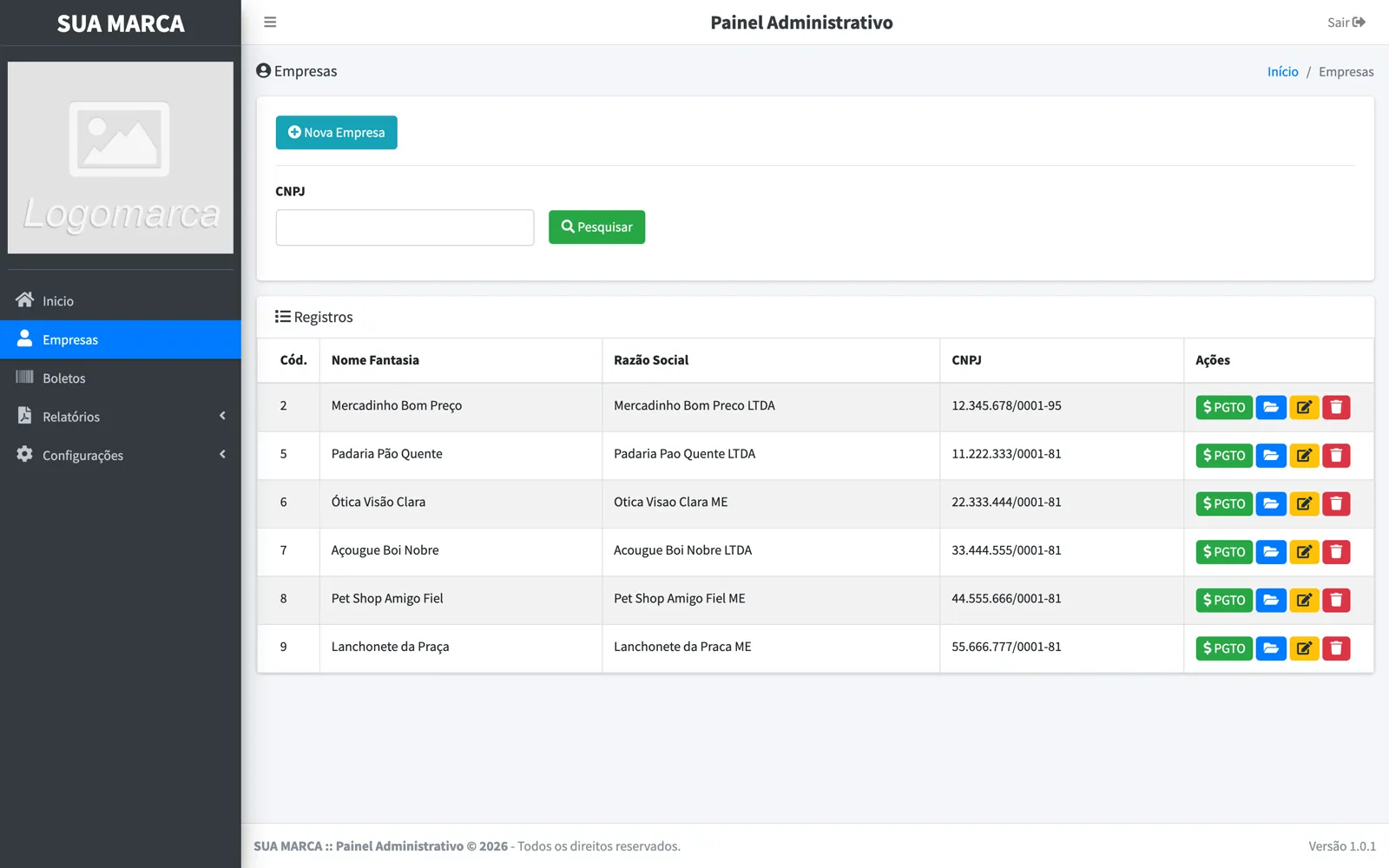The height and width of the screenshot is (868, 1389).
Task: Select Empresas in the sidebar
Action: click(121, 339)
